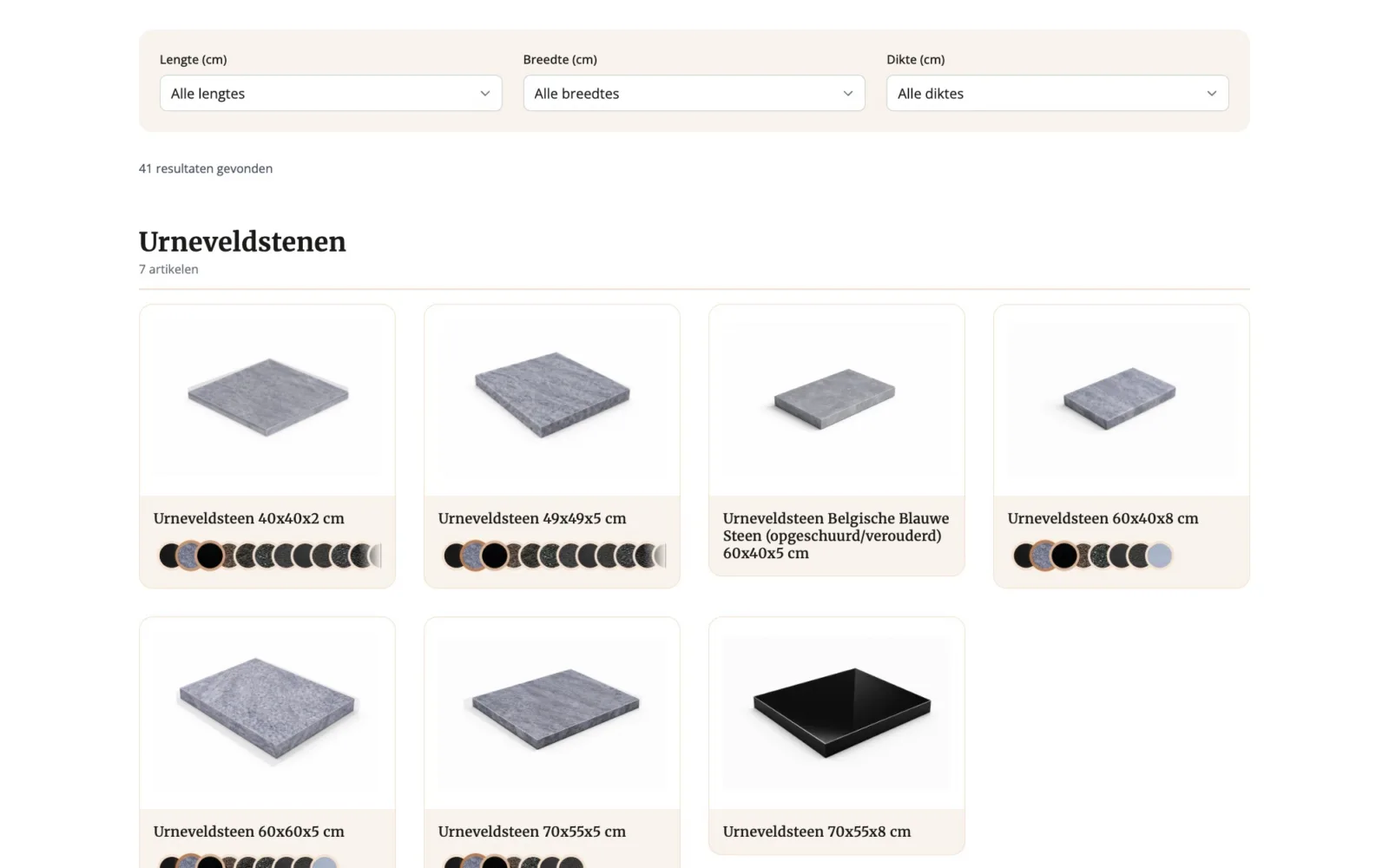Image resolution: width=1389 pixels, height=868 pixels.
Task: Pick ringed solid black swatch on 60x40x8 card
Action: click(x=1064, y=556)
